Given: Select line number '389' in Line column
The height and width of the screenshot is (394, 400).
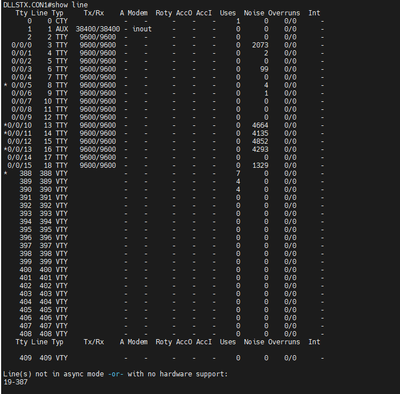Looking at the screenshot, I should (x=46, y=181).
